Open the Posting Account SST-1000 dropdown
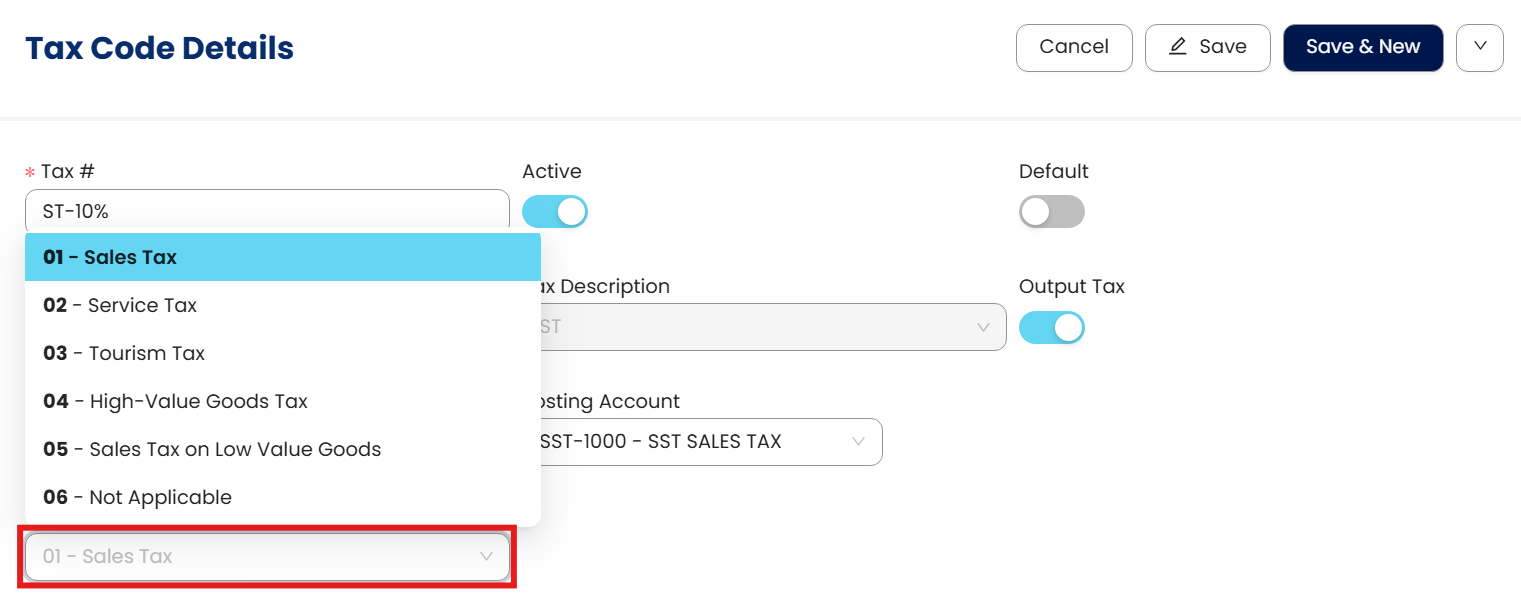This screenshot has height=595, width=1521. (700, 442)
